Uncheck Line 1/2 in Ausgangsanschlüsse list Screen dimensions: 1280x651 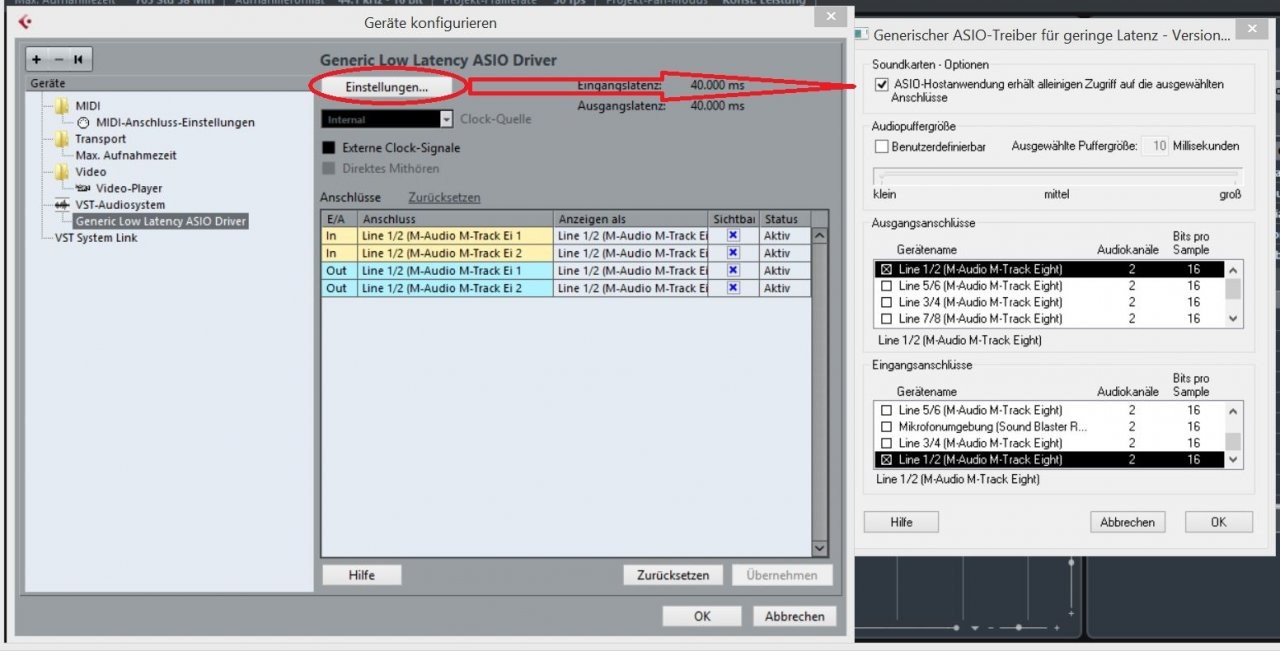[x=886, y=270]
